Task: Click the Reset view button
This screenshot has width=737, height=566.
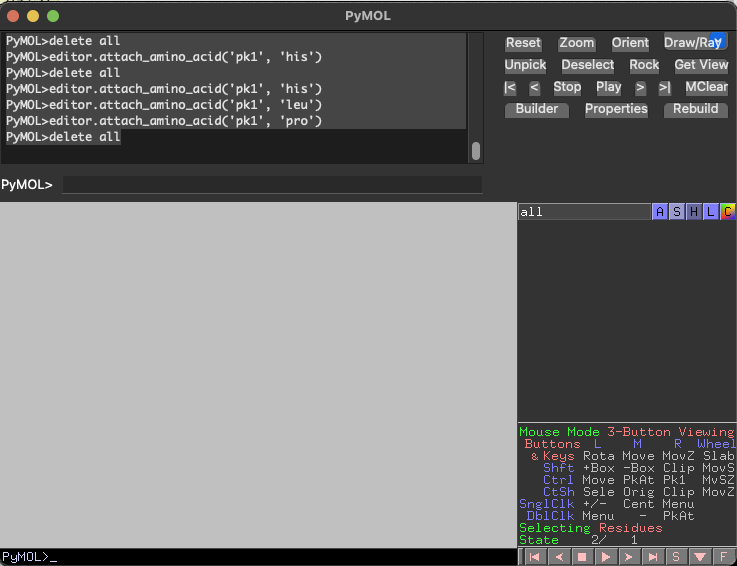Action: 523,43
